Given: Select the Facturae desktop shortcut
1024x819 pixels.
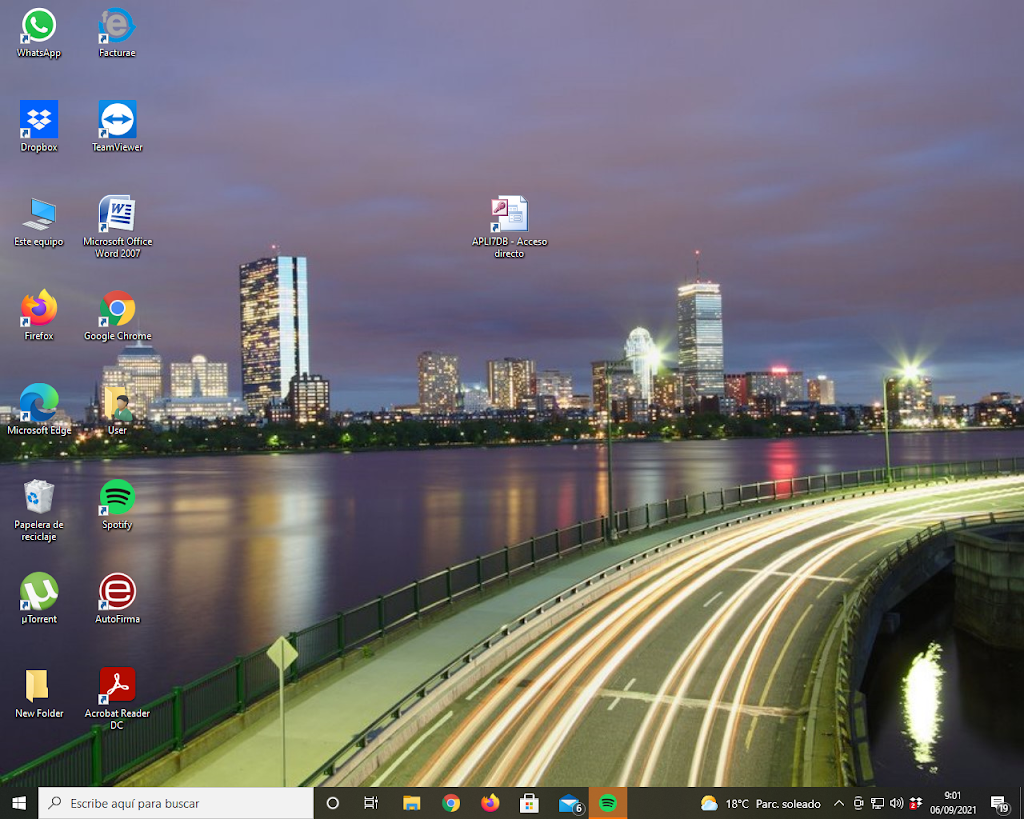Looking at the screenshot, I should pyautogui.click(x=117, y=26).
